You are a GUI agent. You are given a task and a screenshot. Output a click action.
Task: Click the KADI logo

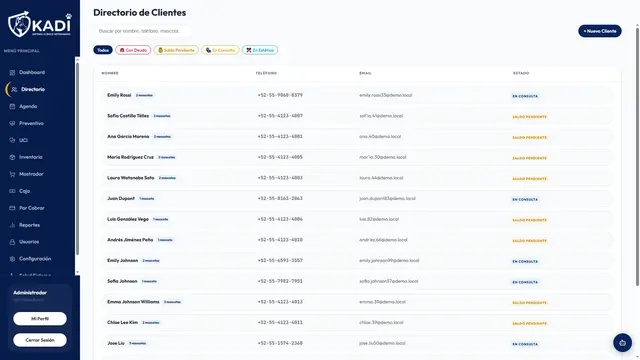coord(40,24)
